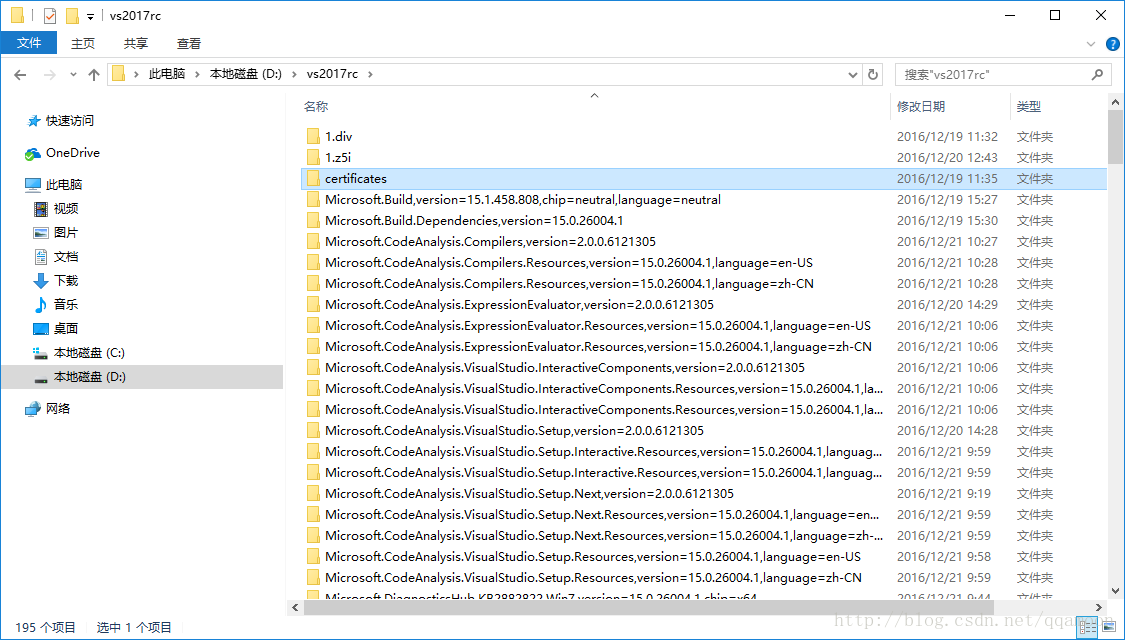Expand the ribbon with the chevron
This screenshot has width=1125, height=640.
[x=1093, y=44]
